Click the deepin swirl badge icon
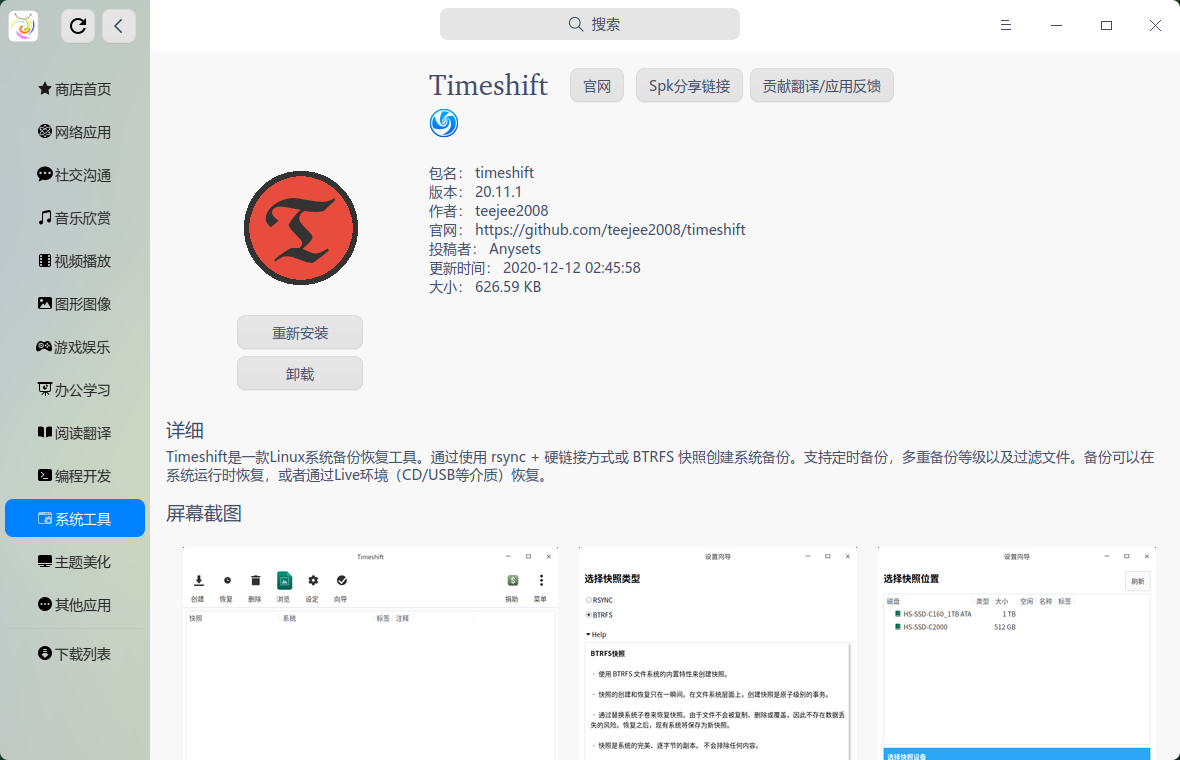The image size is (1180, 760). pyautogui.click(x=444, y=123)
